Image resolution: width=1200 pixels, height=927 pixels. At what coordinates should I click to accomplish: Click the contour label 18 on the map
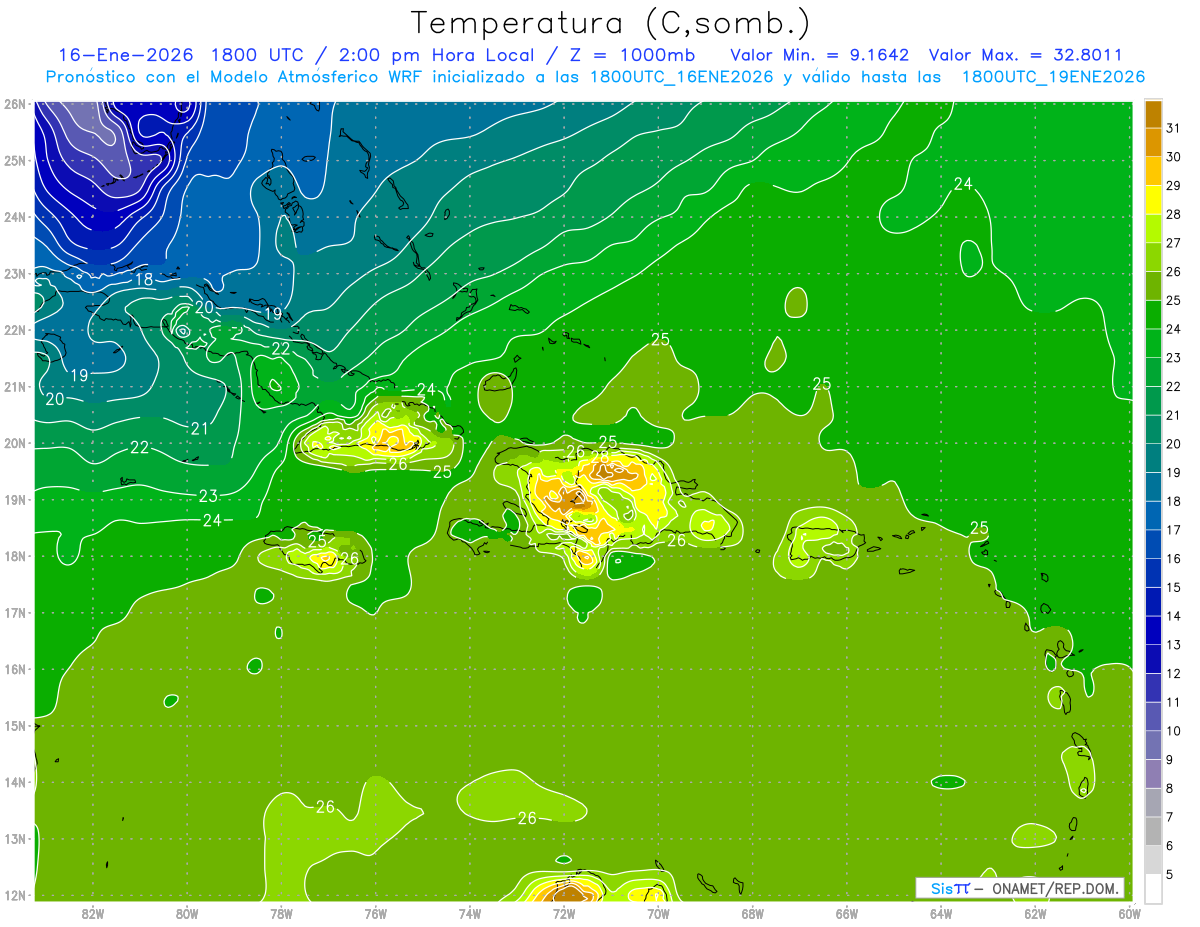tap(144, 280)
